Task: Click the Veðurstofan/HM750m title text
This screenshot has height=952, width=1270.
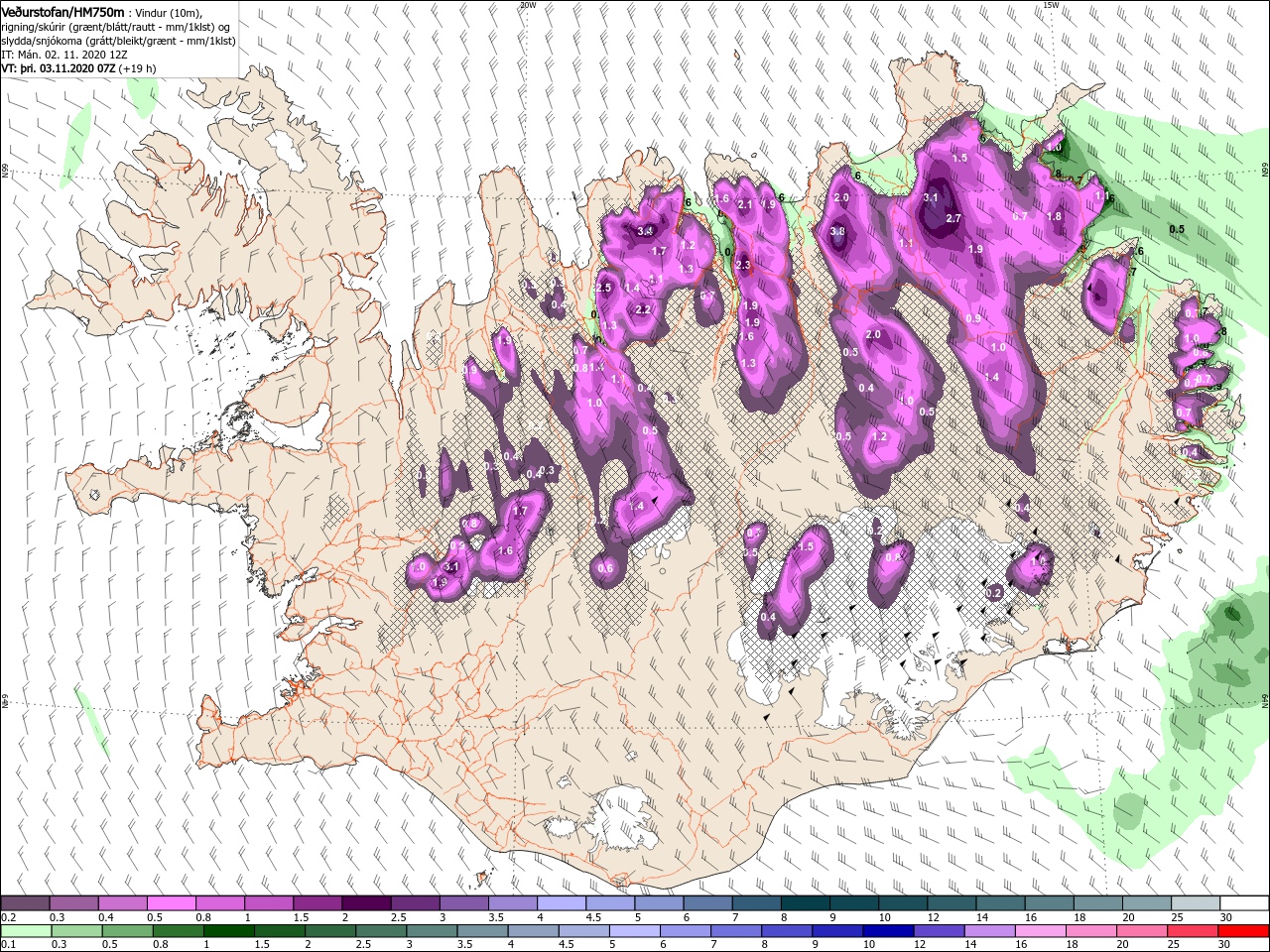Action: coord(63,11)
